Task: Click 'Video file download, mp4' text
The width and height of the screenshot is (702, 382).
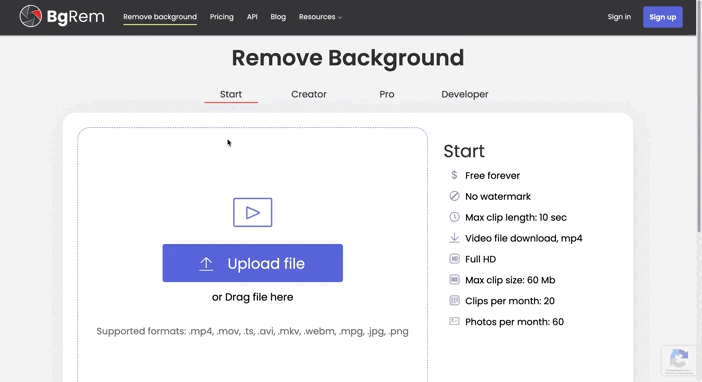Action: pyautogui.click(x=524, y=238)
